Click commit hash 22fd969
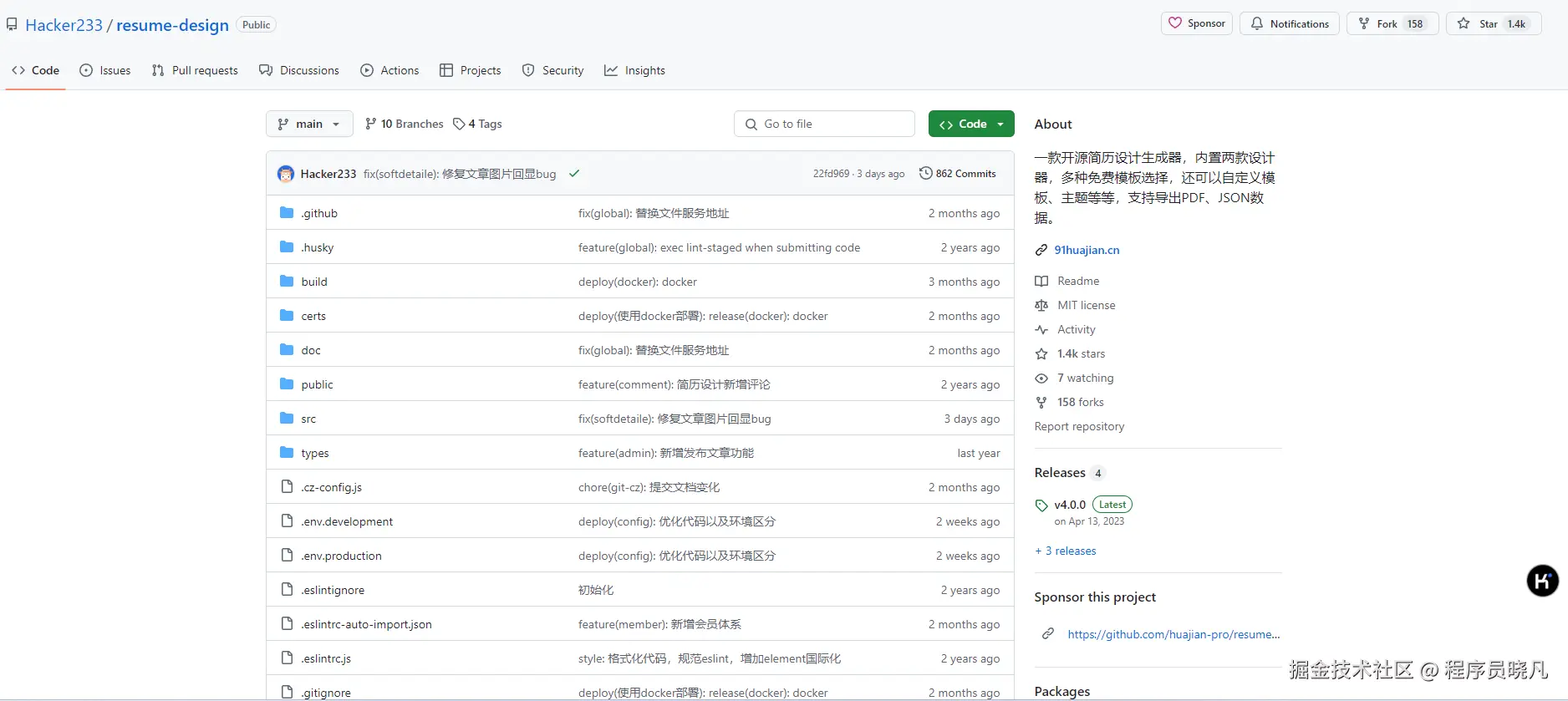This screenshot has width=1568, height=701. click(831, 174)
